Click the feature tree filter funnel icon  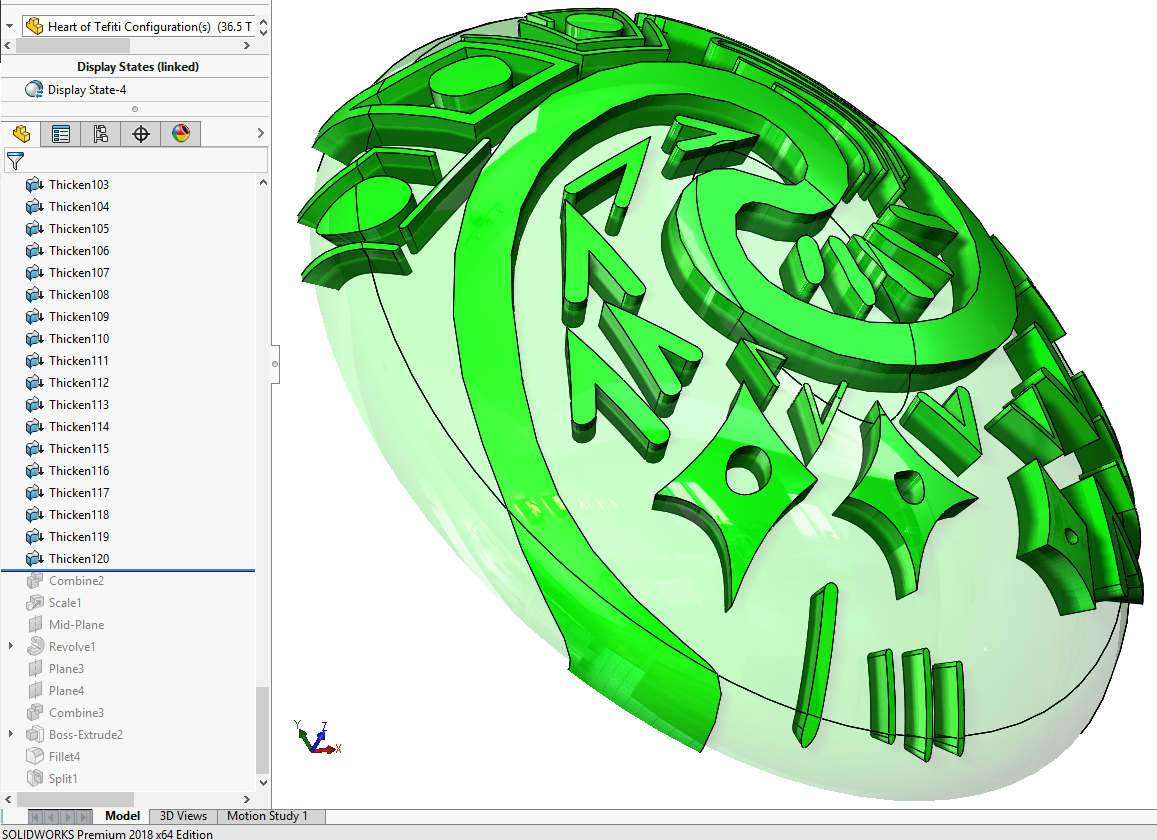pyautogui.click(x=15, y=161)
